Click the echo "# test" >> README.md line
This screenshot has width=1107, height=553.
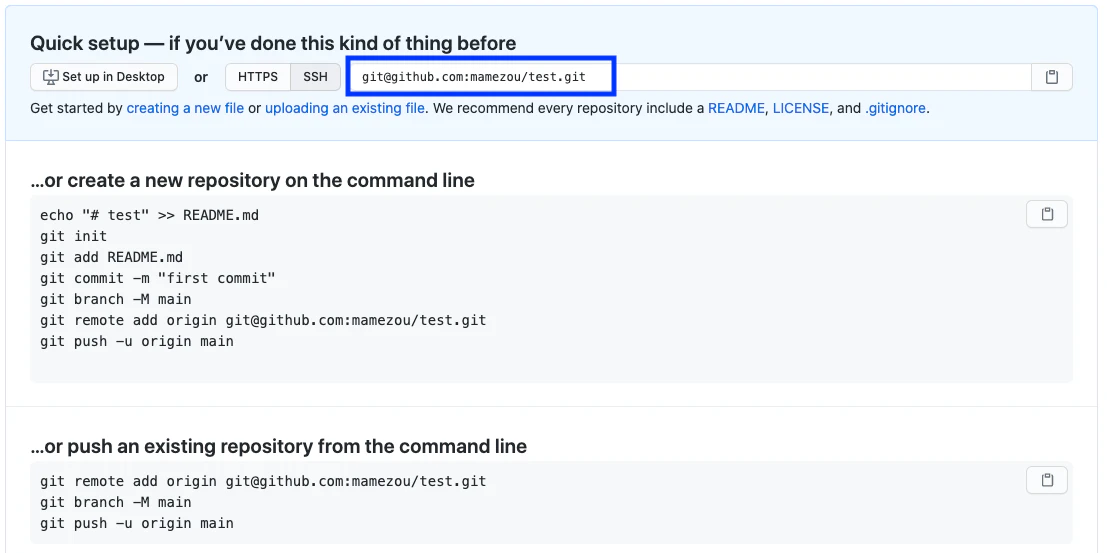pos(150,215)
